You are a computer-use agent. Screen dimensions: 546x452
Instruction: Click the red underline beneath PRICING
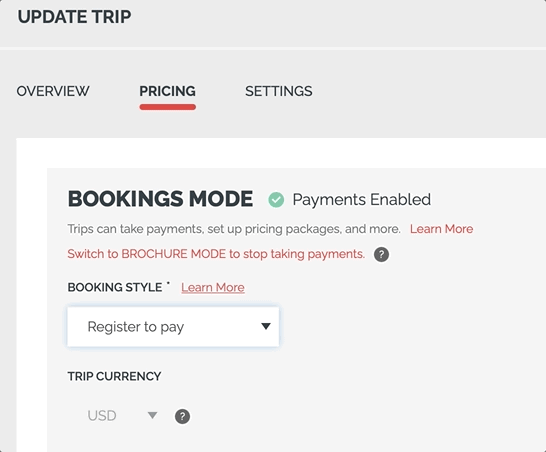(x=167, y=107)
